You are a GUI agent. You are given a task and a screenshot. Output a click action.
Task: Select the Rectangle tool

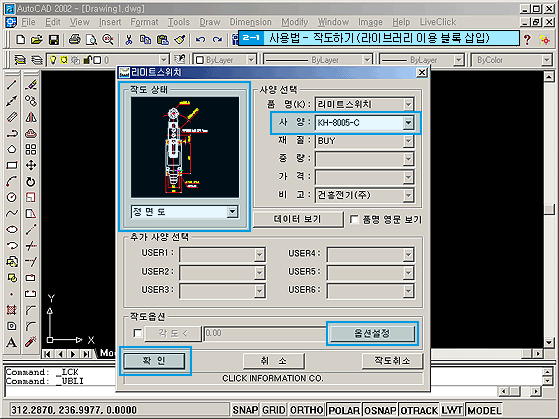11,165
